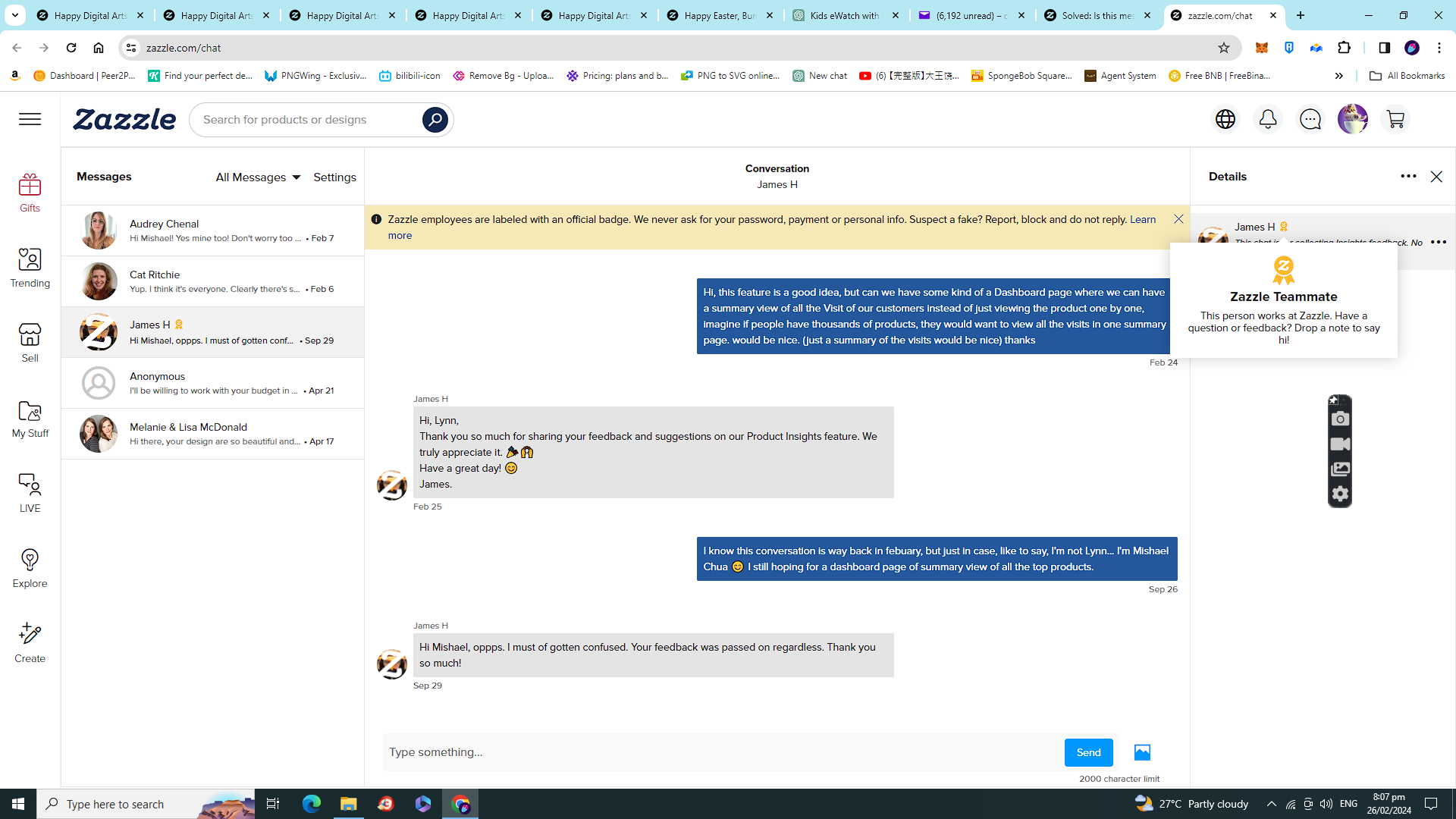Open Create in the sidebar
Image resolution: width=1456 pixels, height=819 pixels.
[30, 643]
